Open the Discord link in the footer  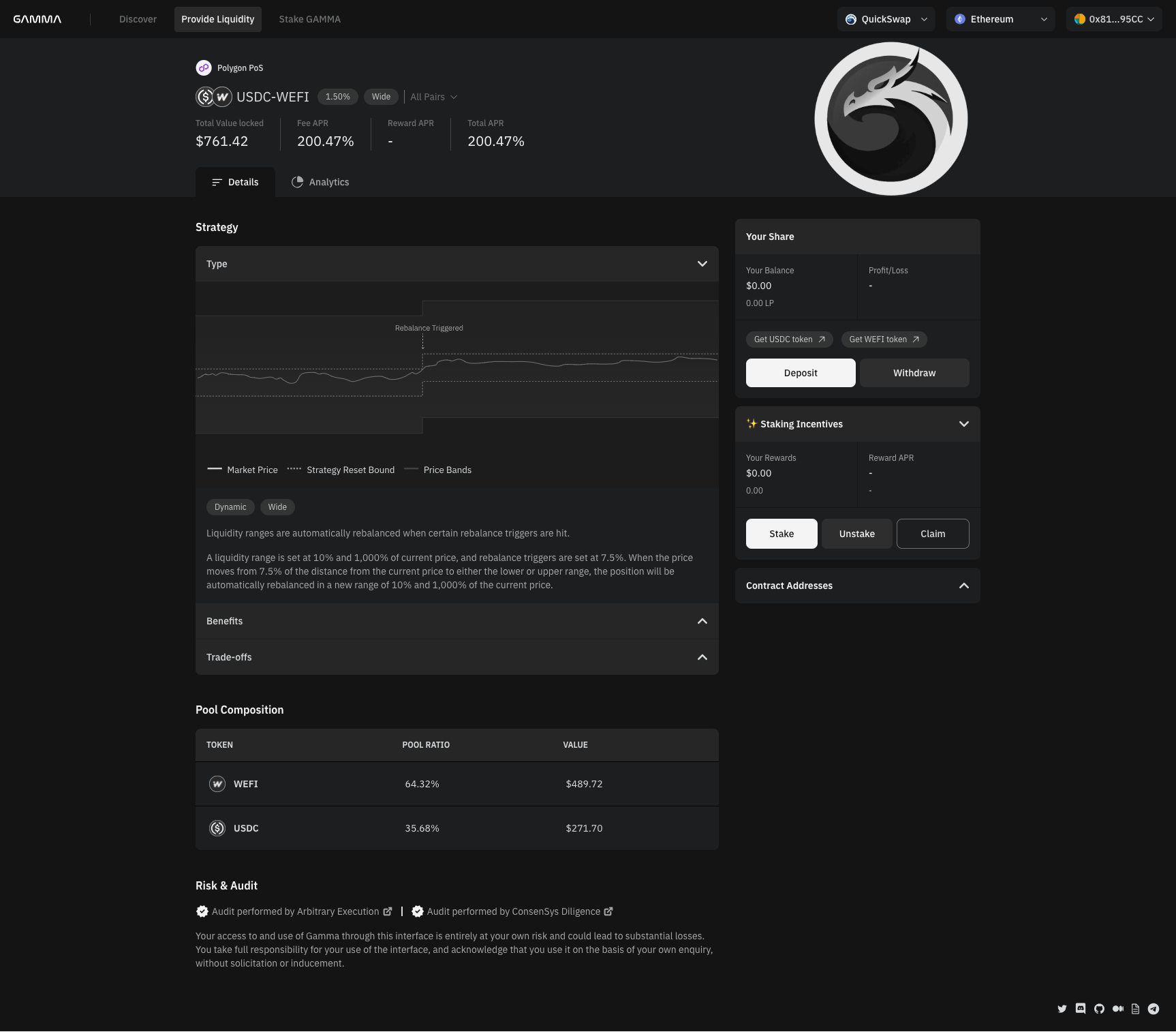coord(1081,1009)
